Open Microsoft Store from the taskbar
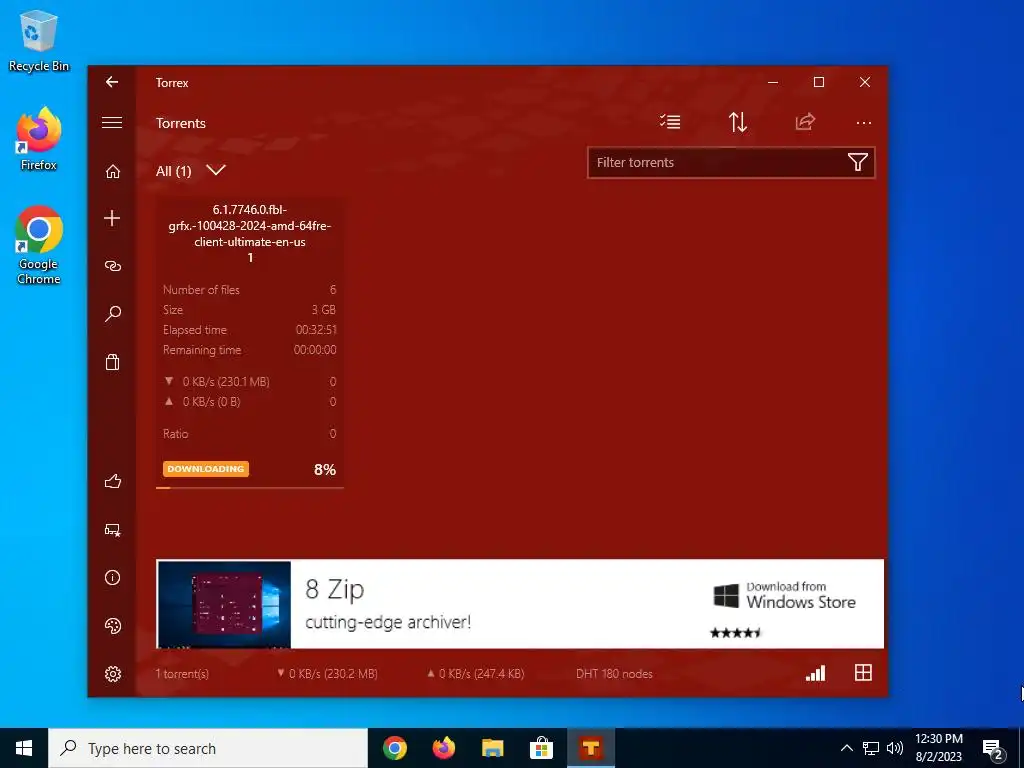The width and height of the screenshot is (1024, 768). [541, 748]
